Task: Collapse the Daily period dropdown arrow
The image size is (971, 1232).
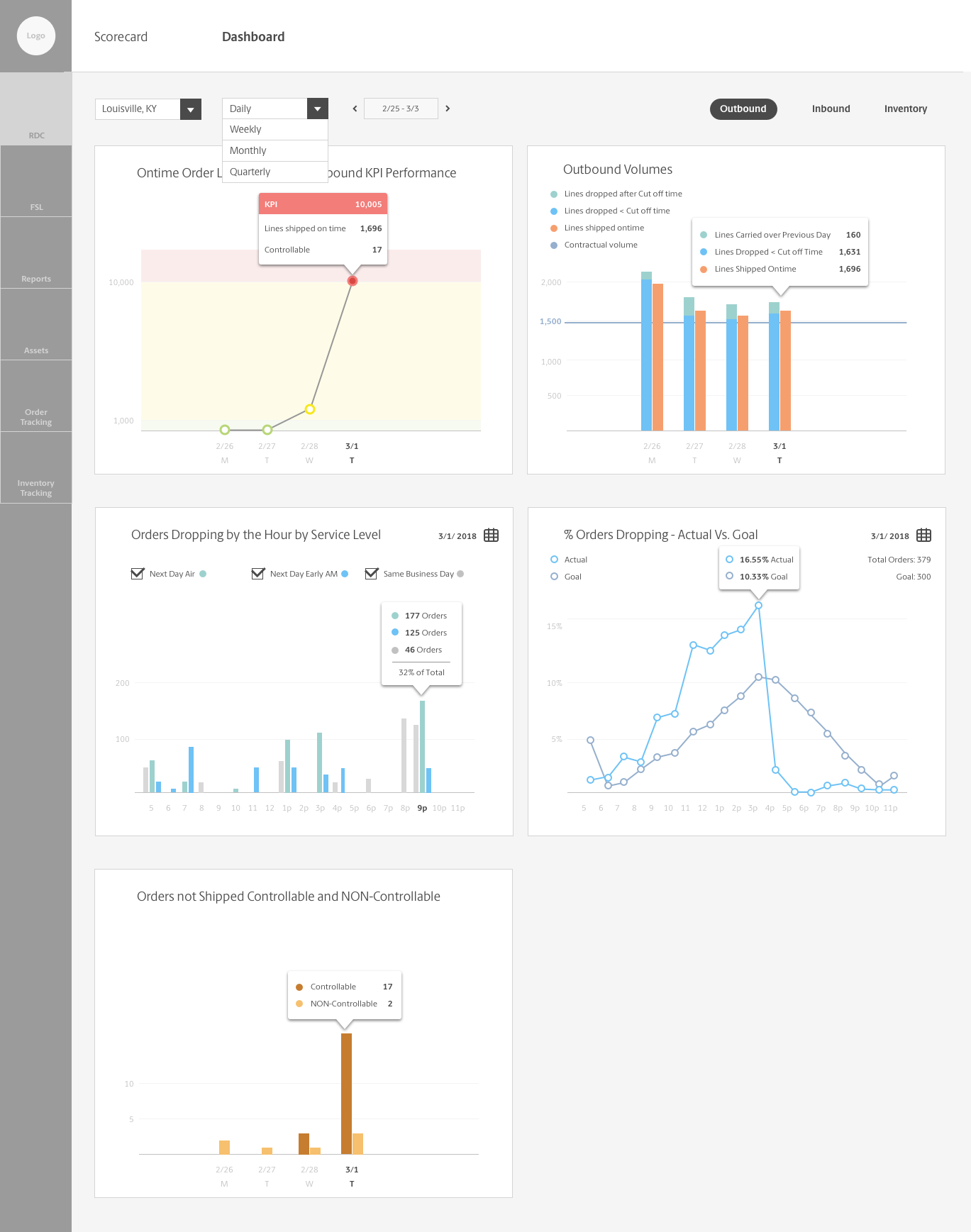Action: 318,109
